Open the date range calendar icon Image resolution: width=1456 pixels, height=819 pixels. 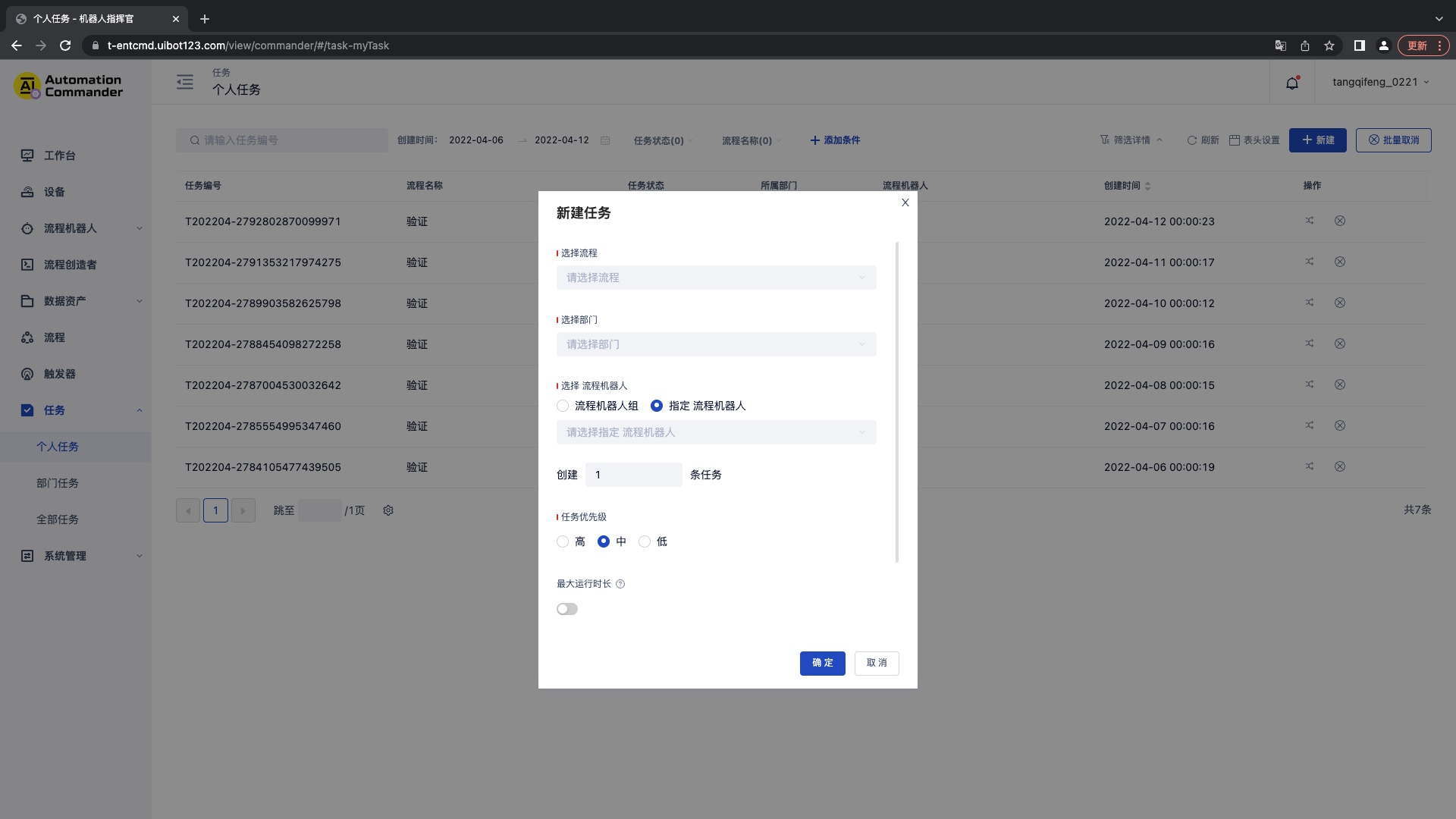(605, 140)
